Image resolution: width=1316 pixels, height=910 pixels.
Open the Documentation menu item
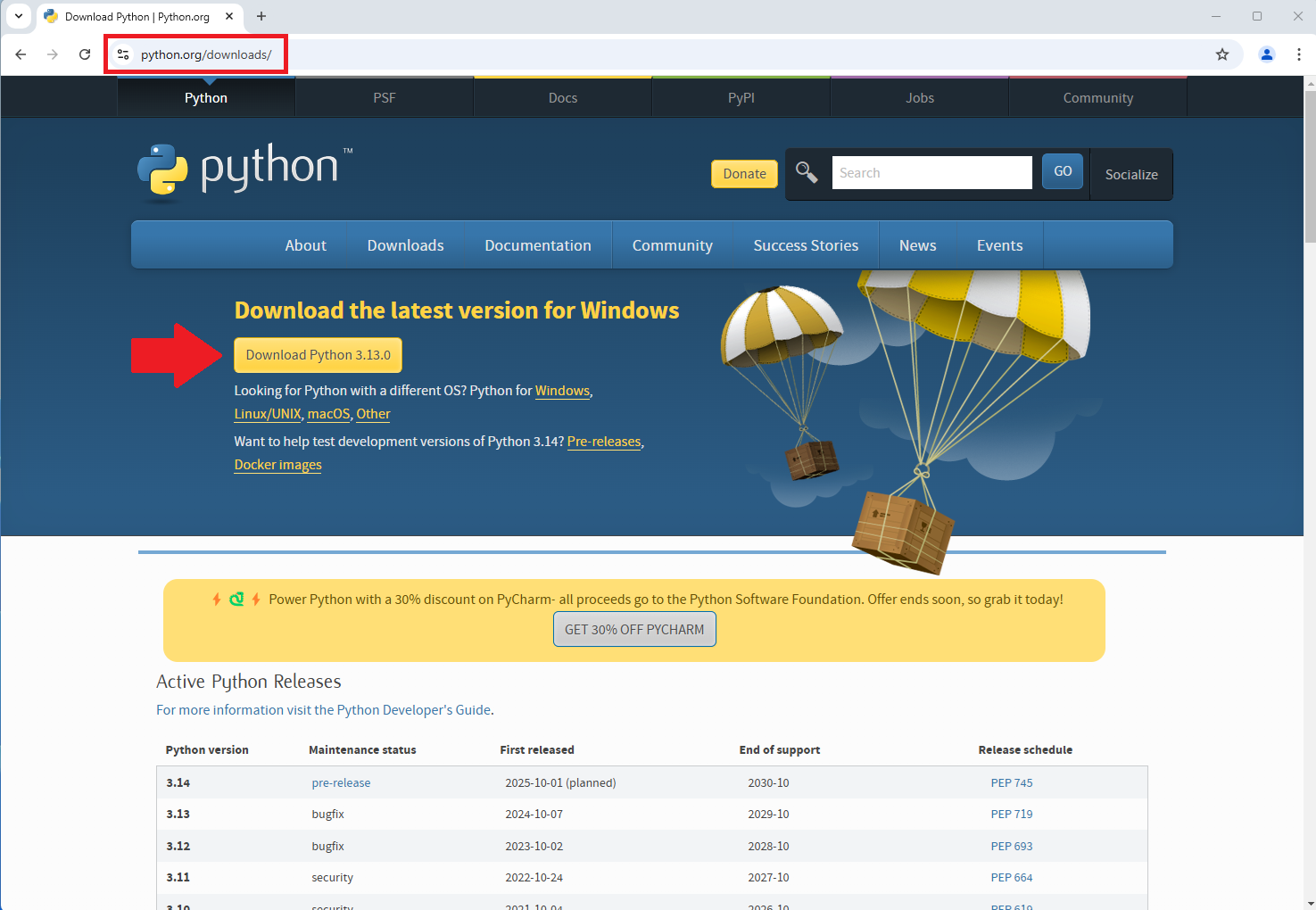click(538, 245)
